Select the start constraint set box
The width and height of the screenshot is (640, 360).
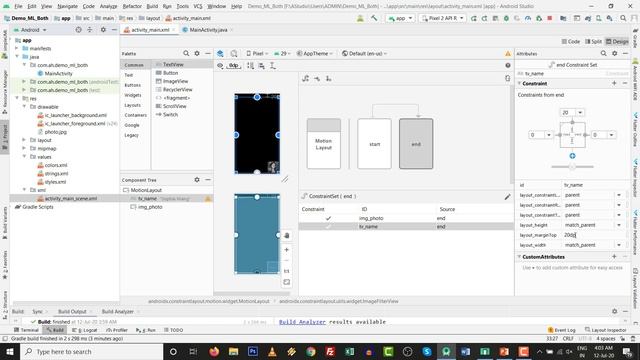374,144
